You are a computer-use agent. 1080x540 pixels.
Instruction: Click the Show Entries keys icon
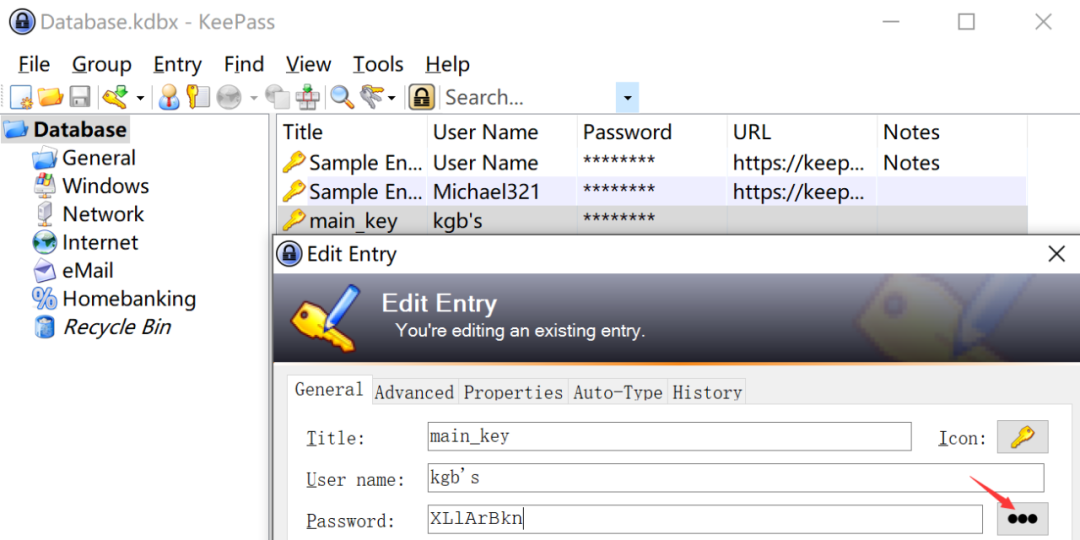pyautogui.click(x=372, y=97)
